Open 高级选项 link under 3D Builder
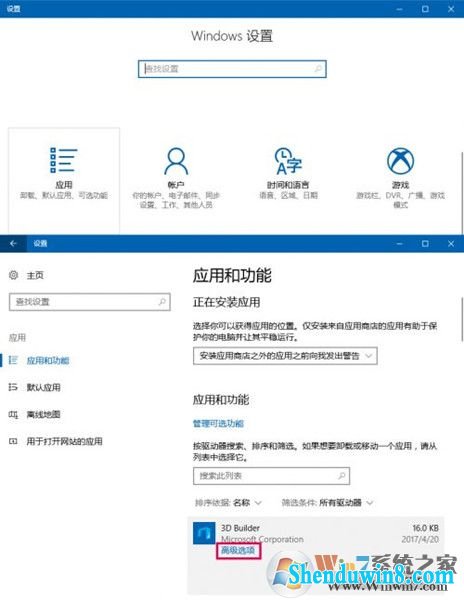 click(238, 550)
